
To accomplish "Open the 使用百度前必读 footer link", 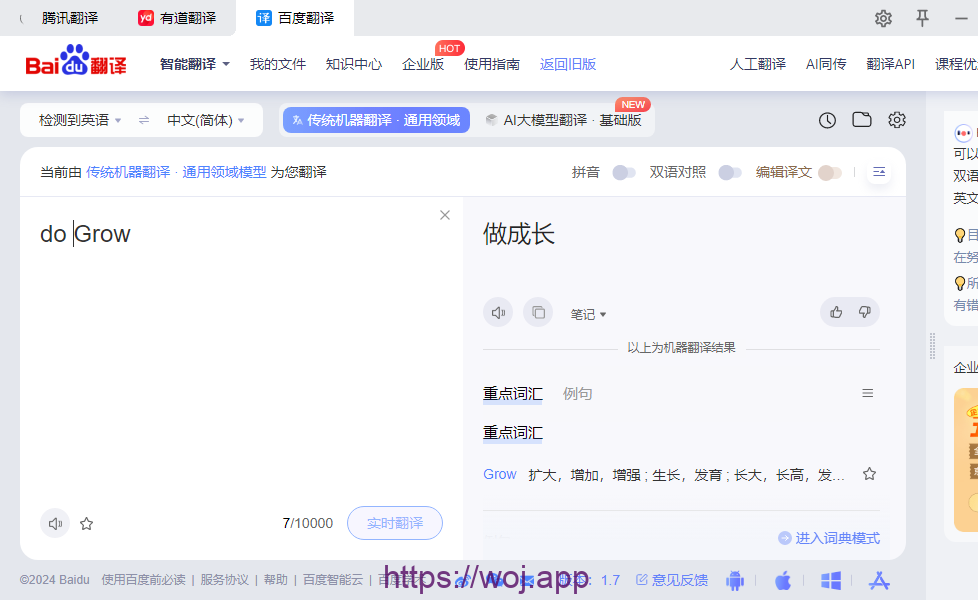I will point(143,580).
